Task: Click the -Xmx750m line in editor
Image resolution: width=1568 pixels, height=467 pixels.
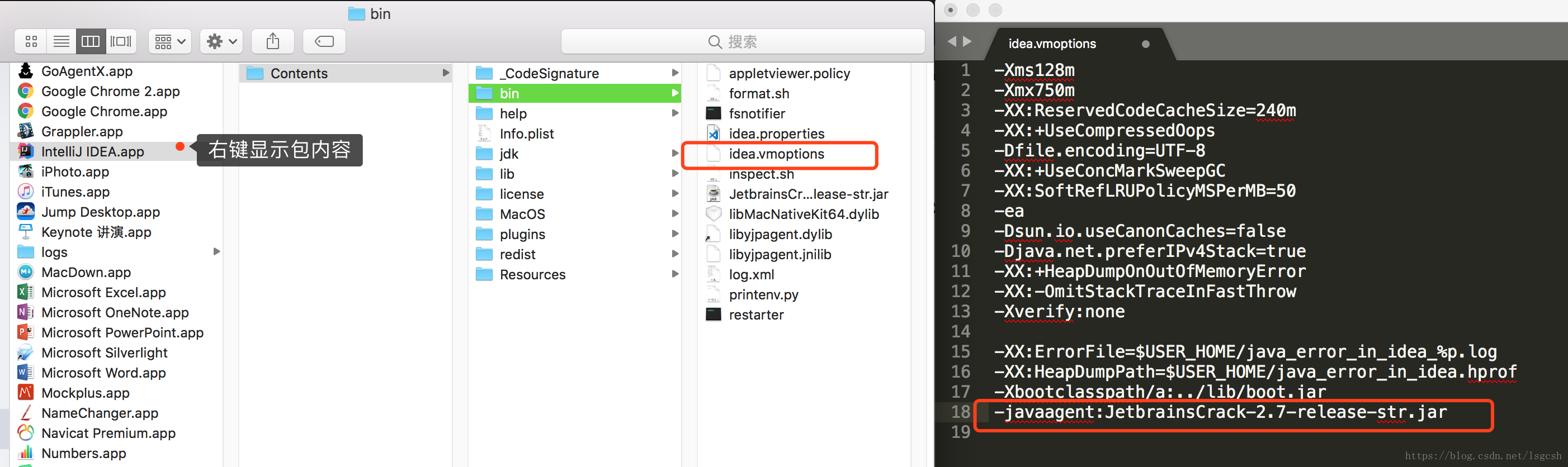Action: [x=1034, y=90]
